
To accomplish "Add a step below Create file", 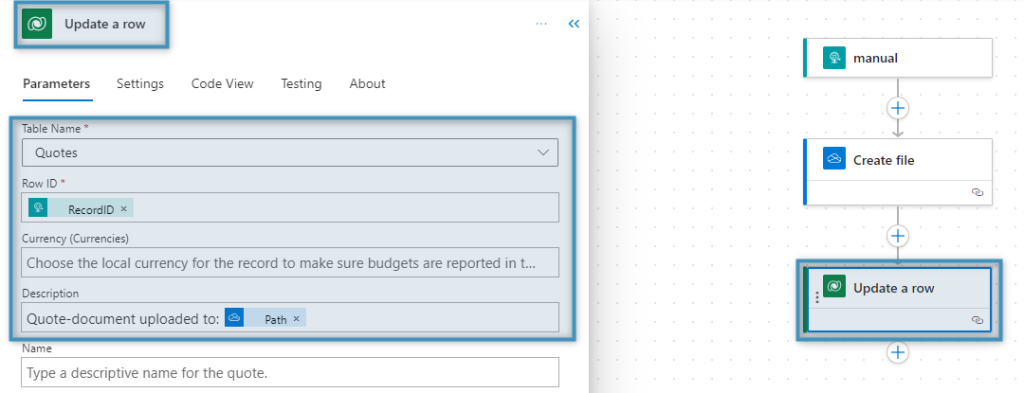I will tap(898, 235).
